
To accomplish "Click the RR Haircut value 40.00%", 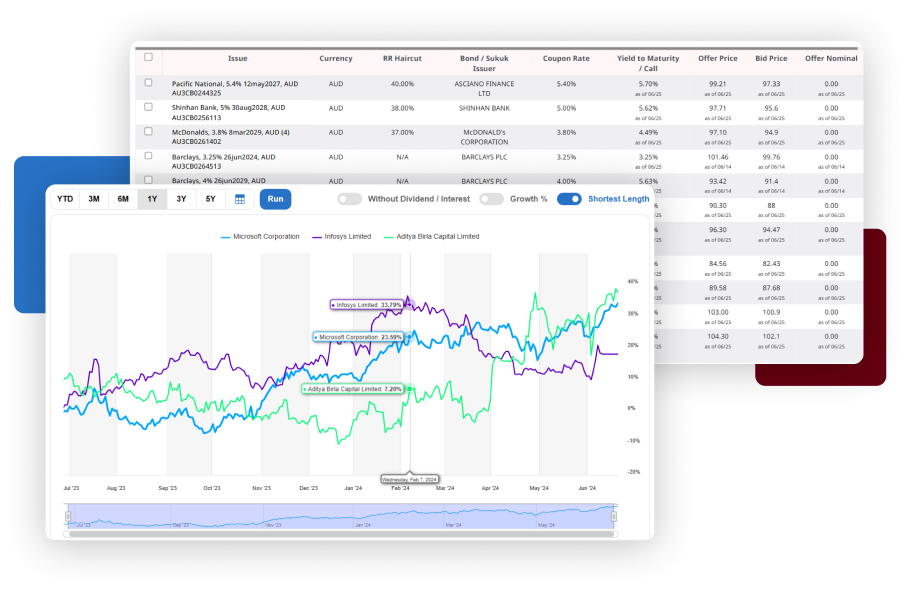I will [x=402, y=84].
